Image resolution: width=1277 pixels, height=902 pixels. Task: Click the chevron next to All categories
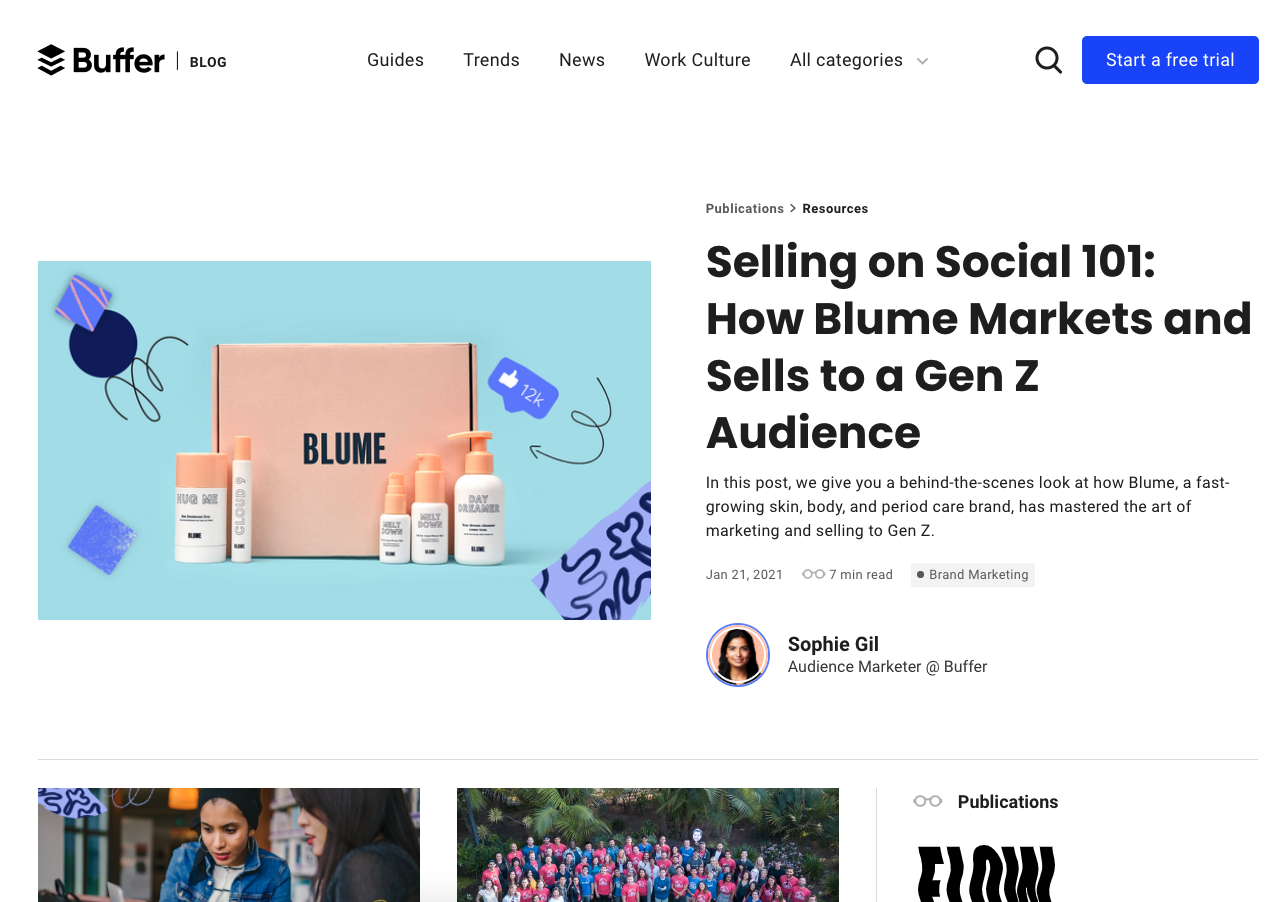click(922, 61)
